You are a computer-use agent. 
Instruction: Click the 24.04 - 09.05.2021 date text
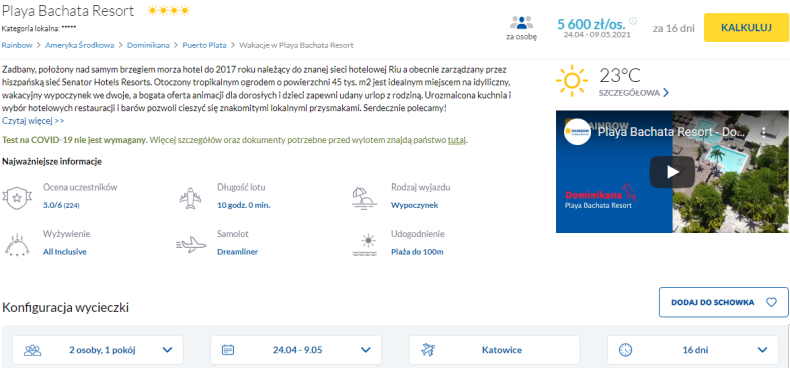[597, 35]
